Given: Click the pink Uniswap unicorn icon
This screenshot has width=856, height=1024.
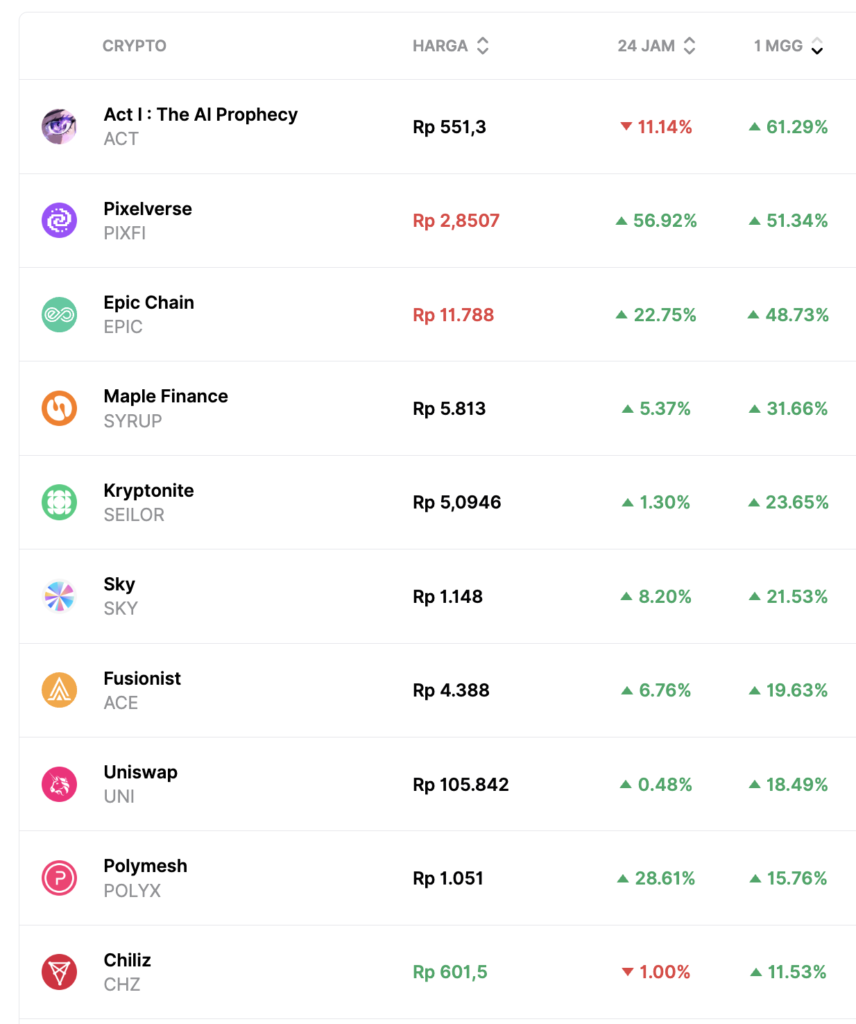Looking at the screenshot, I should tap(59, 784).
